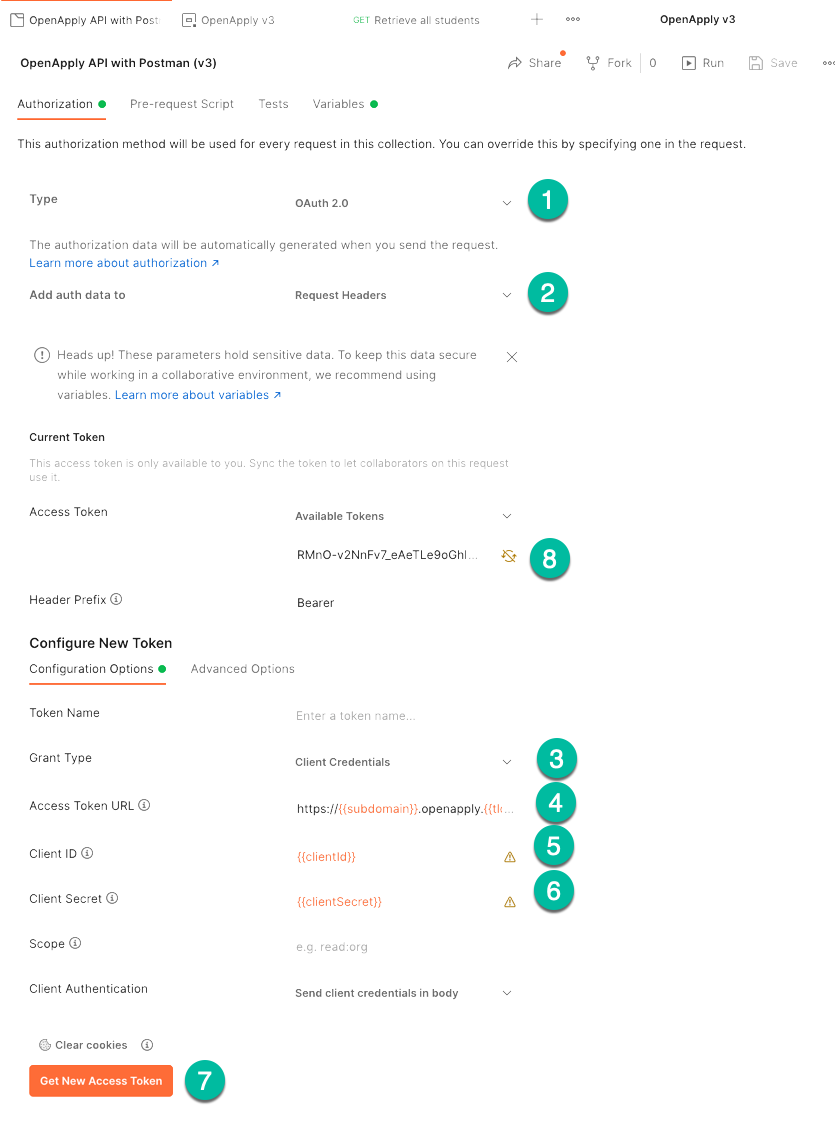This screenshot has width=835, height=1126.
Task: Open the Grant Type dropdown
Action: coord(507,762)
